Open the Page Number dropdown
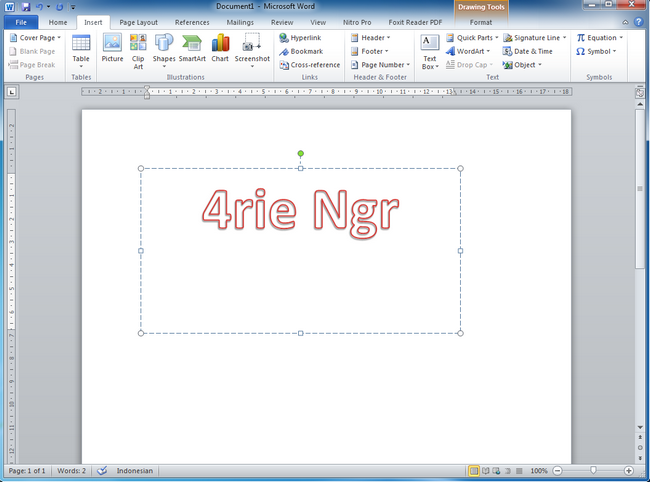650x482 pixels. tap(380, 65)
